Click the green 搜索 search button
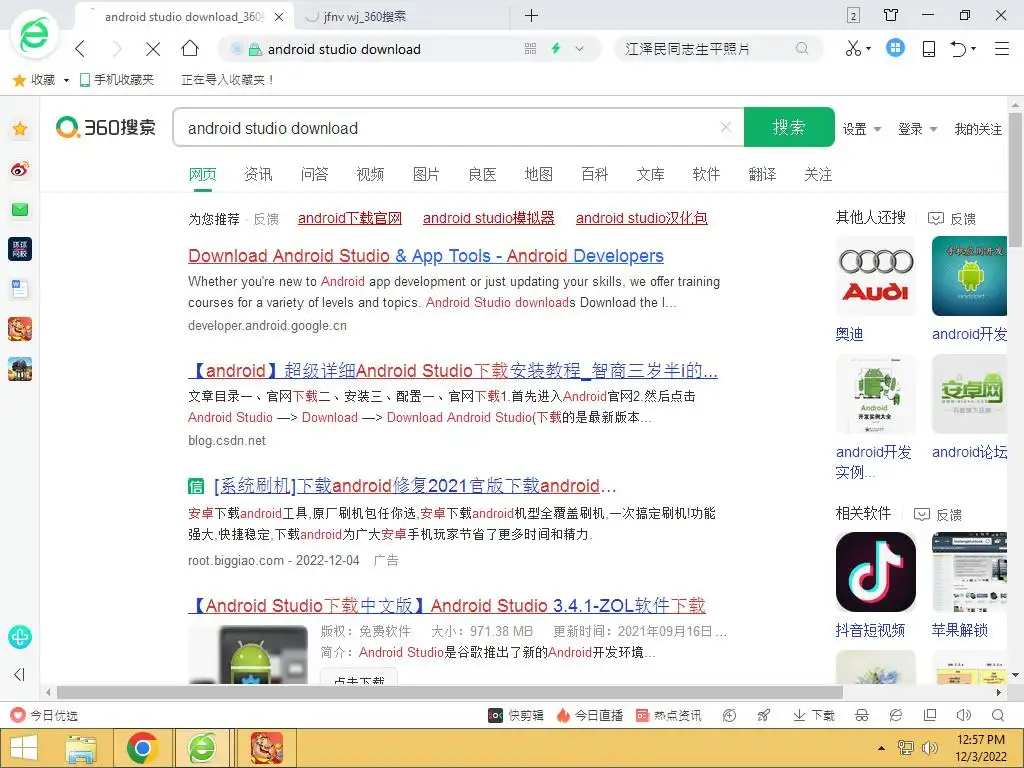The width and height of the screenshot is (1024, 768). [789, 127]
